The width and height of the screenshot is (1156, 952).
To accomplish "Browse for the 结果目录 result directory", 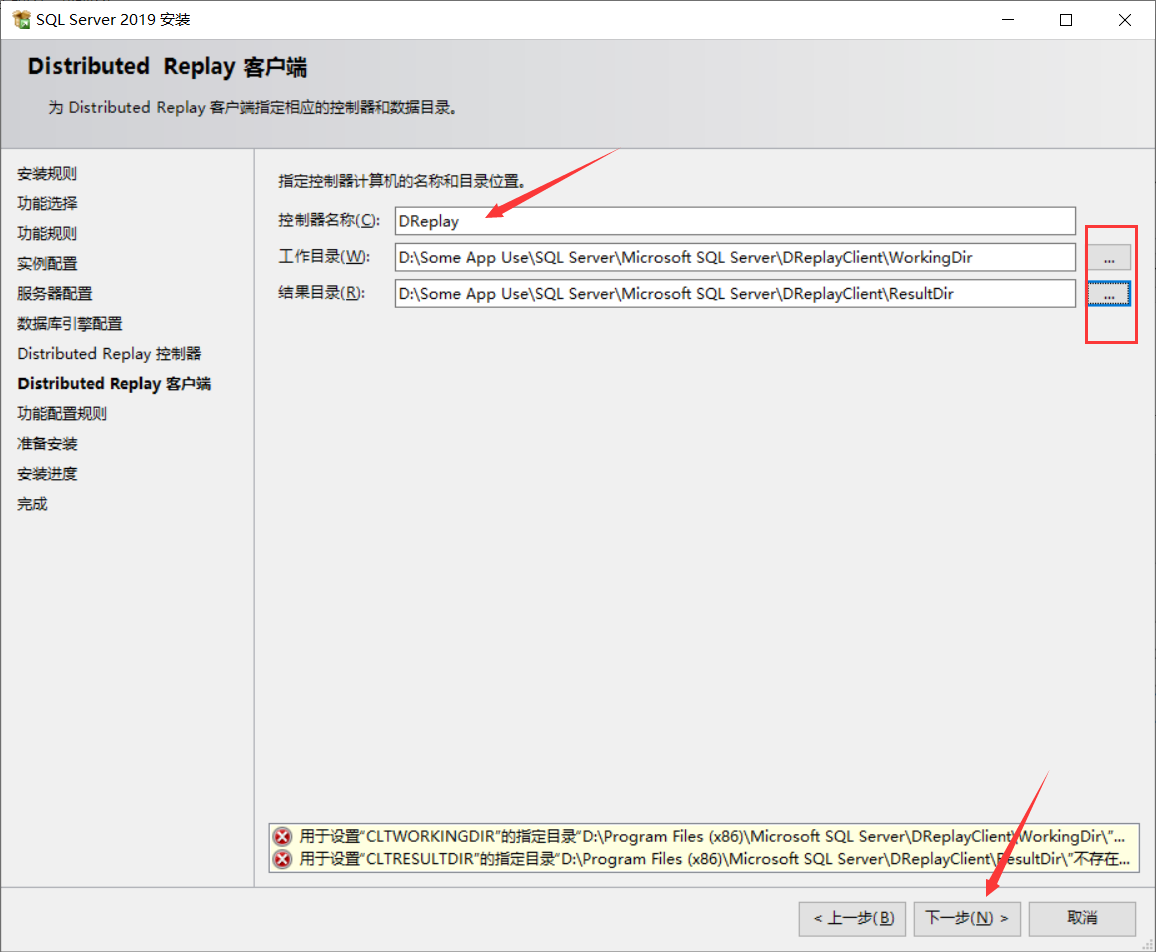I will (1109, 293).
